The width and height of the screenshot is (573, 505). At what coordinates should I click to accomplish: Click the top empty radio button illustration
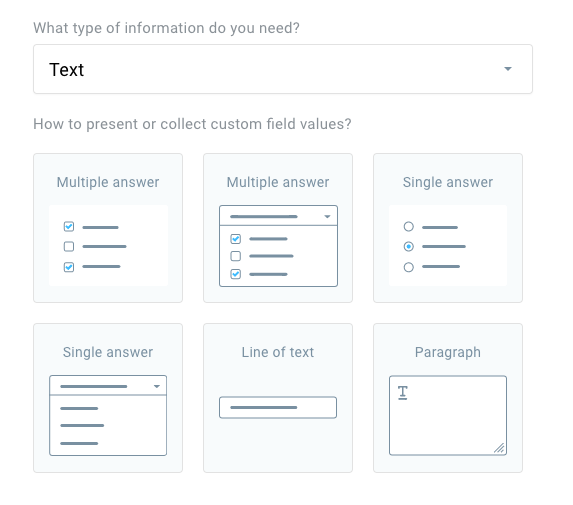[x=409, y=227]
